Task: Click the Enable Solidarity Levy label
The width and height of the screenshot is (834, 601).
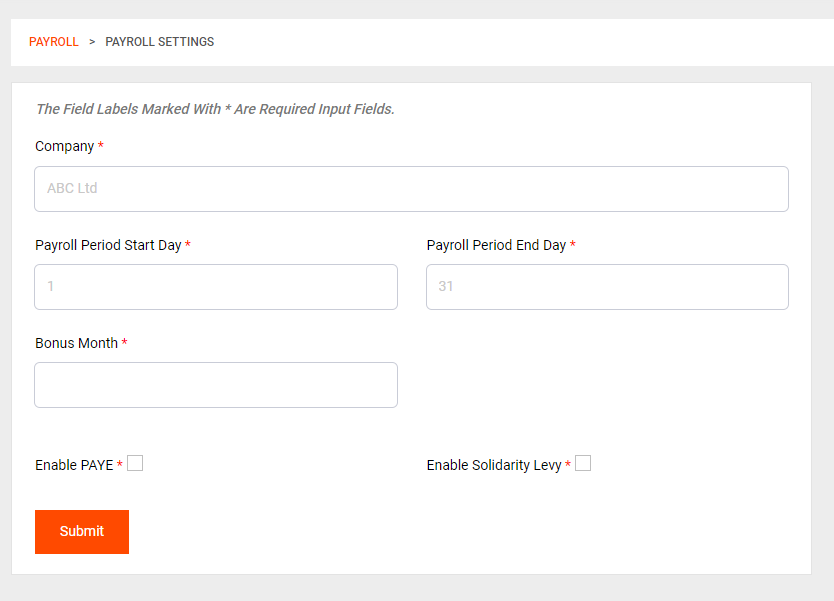Action: 494,464
